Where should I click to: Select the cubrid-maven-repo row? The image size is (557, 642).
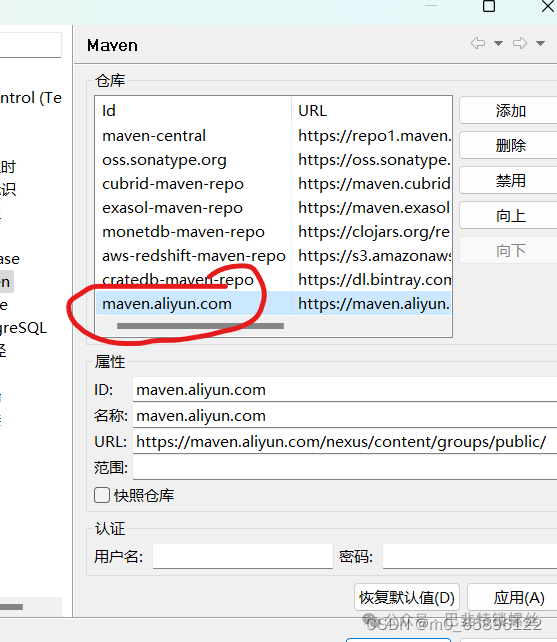(273, 184)
